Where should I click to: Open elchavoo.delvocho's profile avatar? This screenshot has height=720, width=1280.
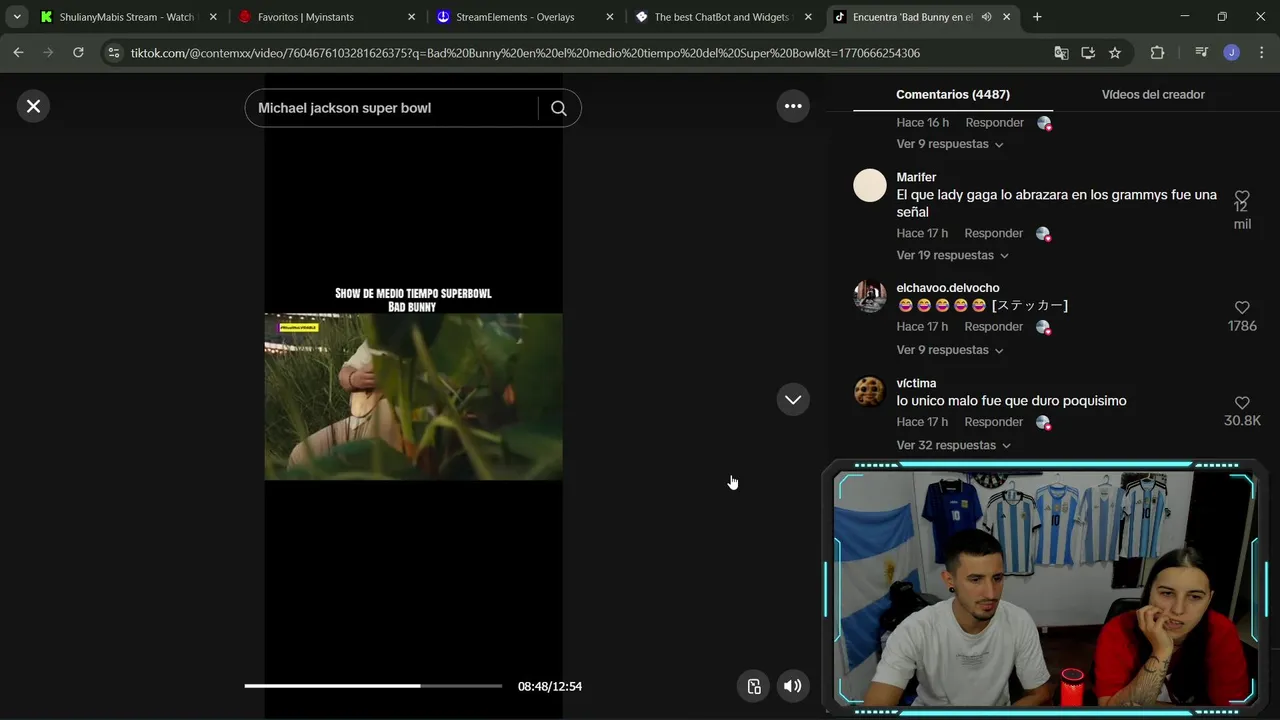[870, 296]
